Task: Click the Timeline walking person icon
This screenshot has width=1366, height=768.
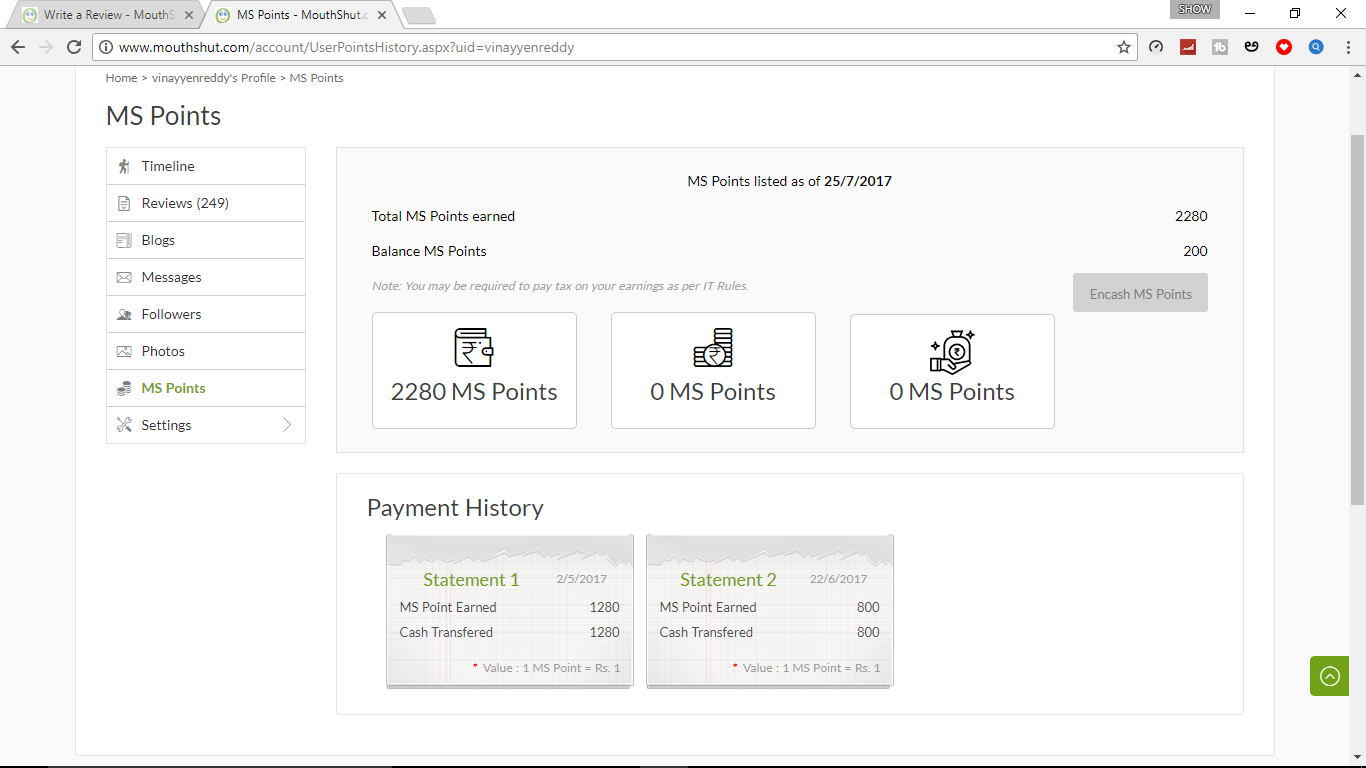Action: (124, 166)
